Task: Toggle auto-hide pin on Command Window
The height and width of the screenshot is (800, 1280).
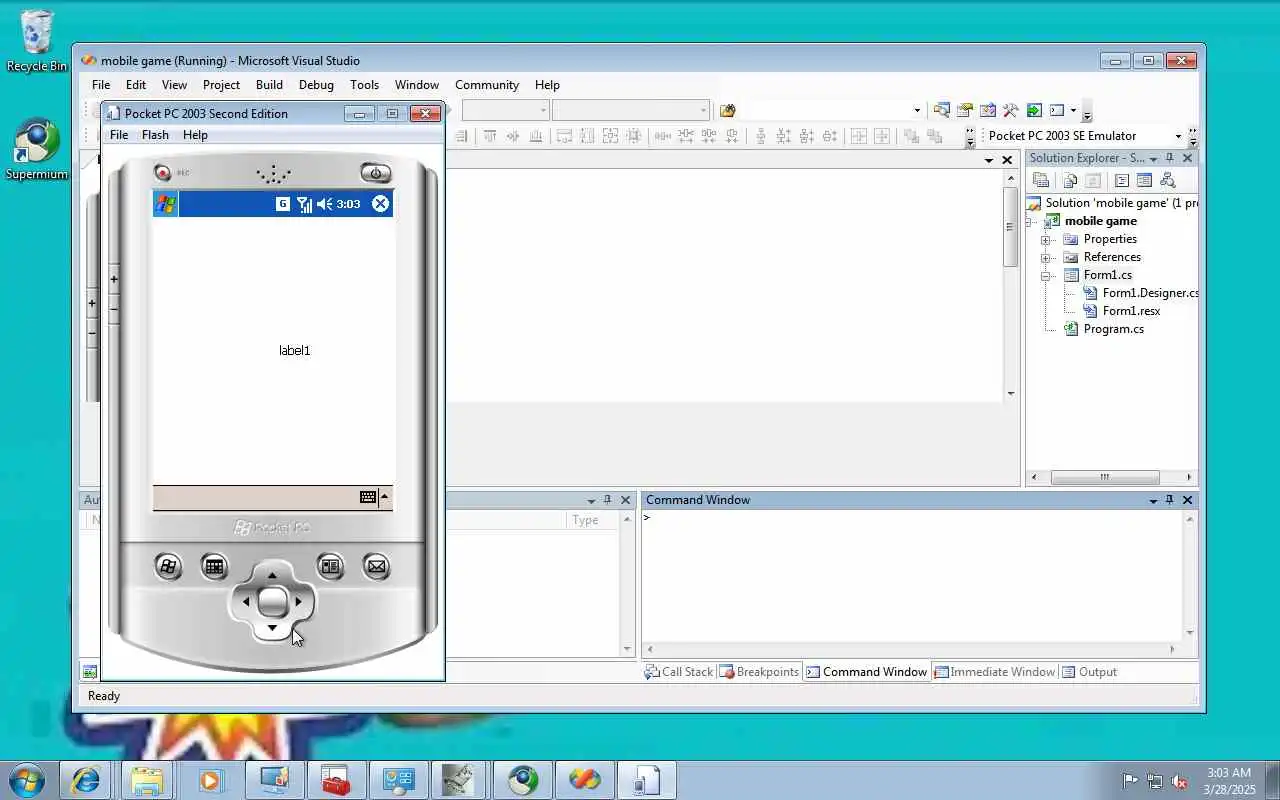Action: pyautogui.click(x=1169, y=500)
